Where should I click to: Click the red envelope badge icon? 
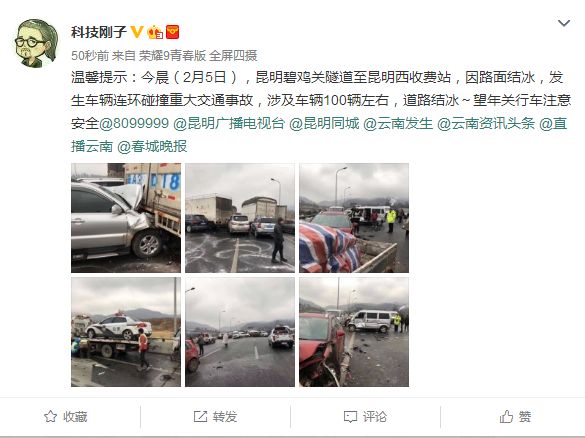[x=172, y=32]
